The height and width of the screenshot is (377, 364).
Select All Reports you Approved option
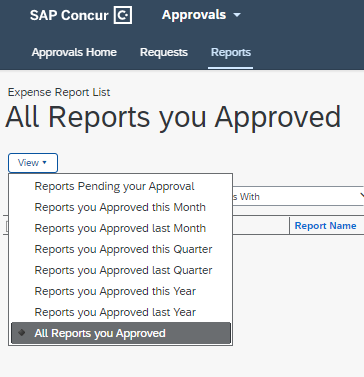pyautogui.click(x=120, y=333)
